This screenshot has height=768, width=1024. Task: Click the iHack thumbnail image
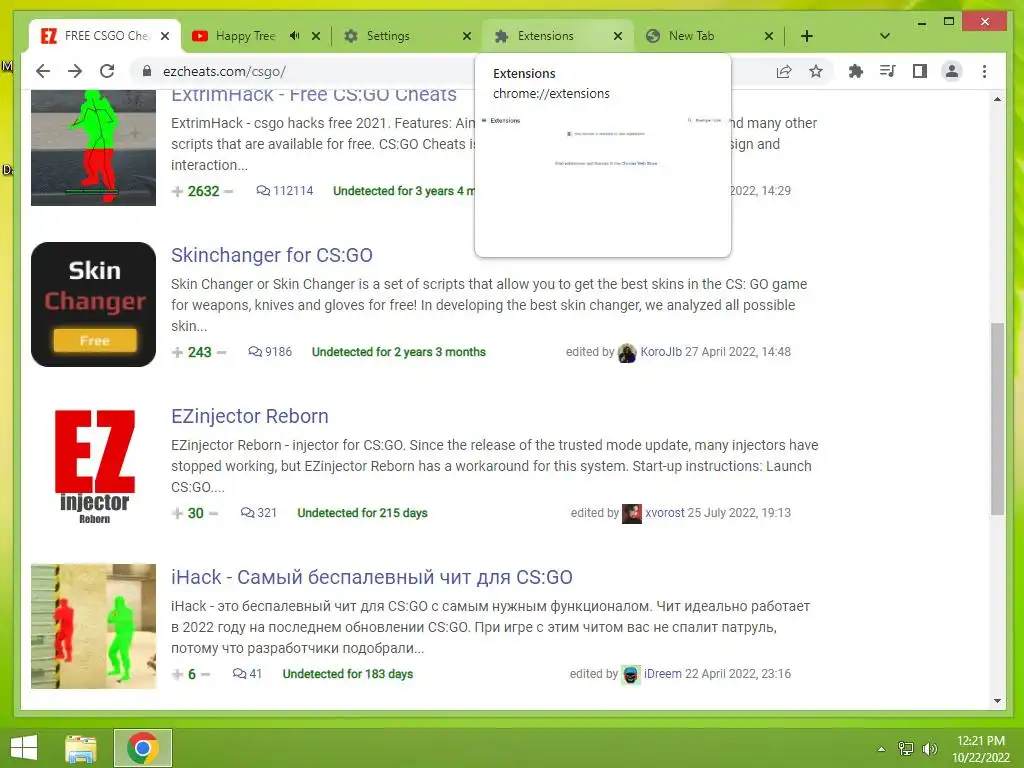[x=93, y=626]
